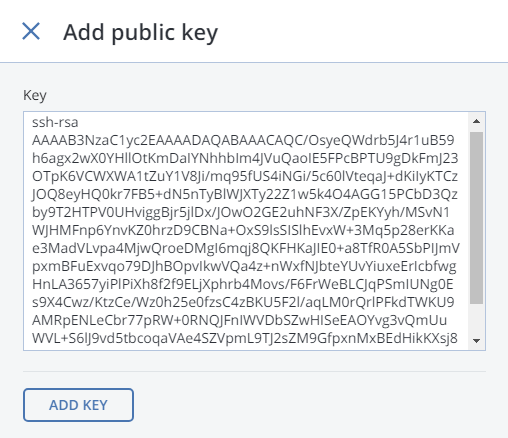508x438 pixels.
Task: Place cursor in line starting HnLA3657yiP
Action: (243, 284)
